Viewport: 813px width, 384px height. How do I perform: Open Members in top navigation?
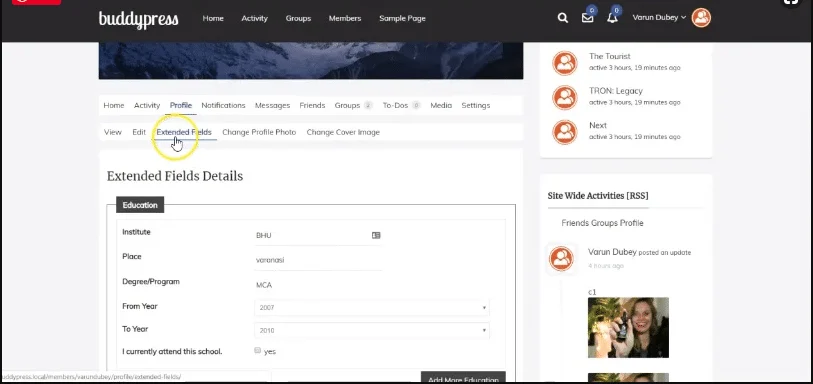coord(345,18)
